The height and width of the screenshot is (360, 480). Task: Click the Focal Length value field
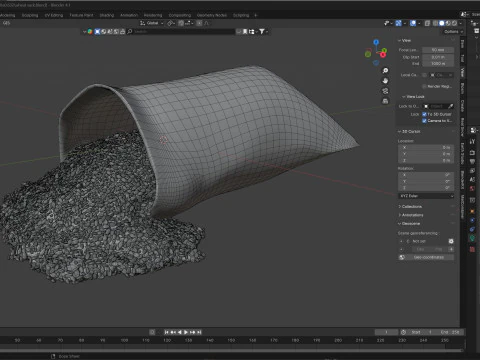tap(438, 50)
